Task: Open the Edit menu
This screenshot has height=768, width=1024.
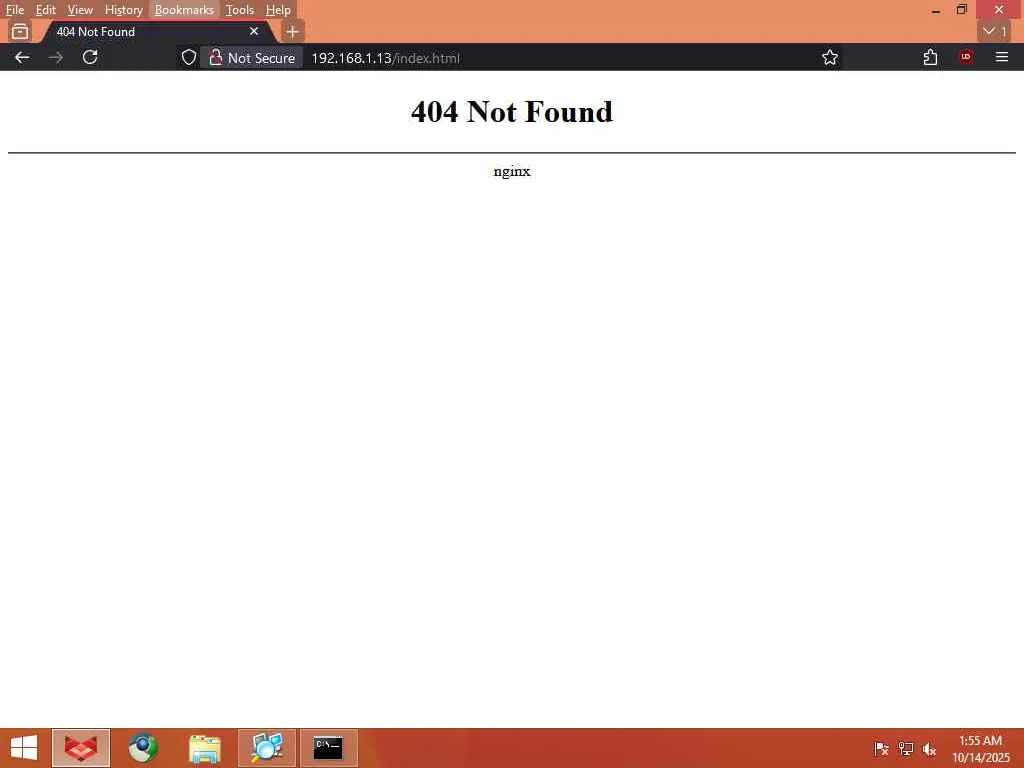Action: coord(45,10)
